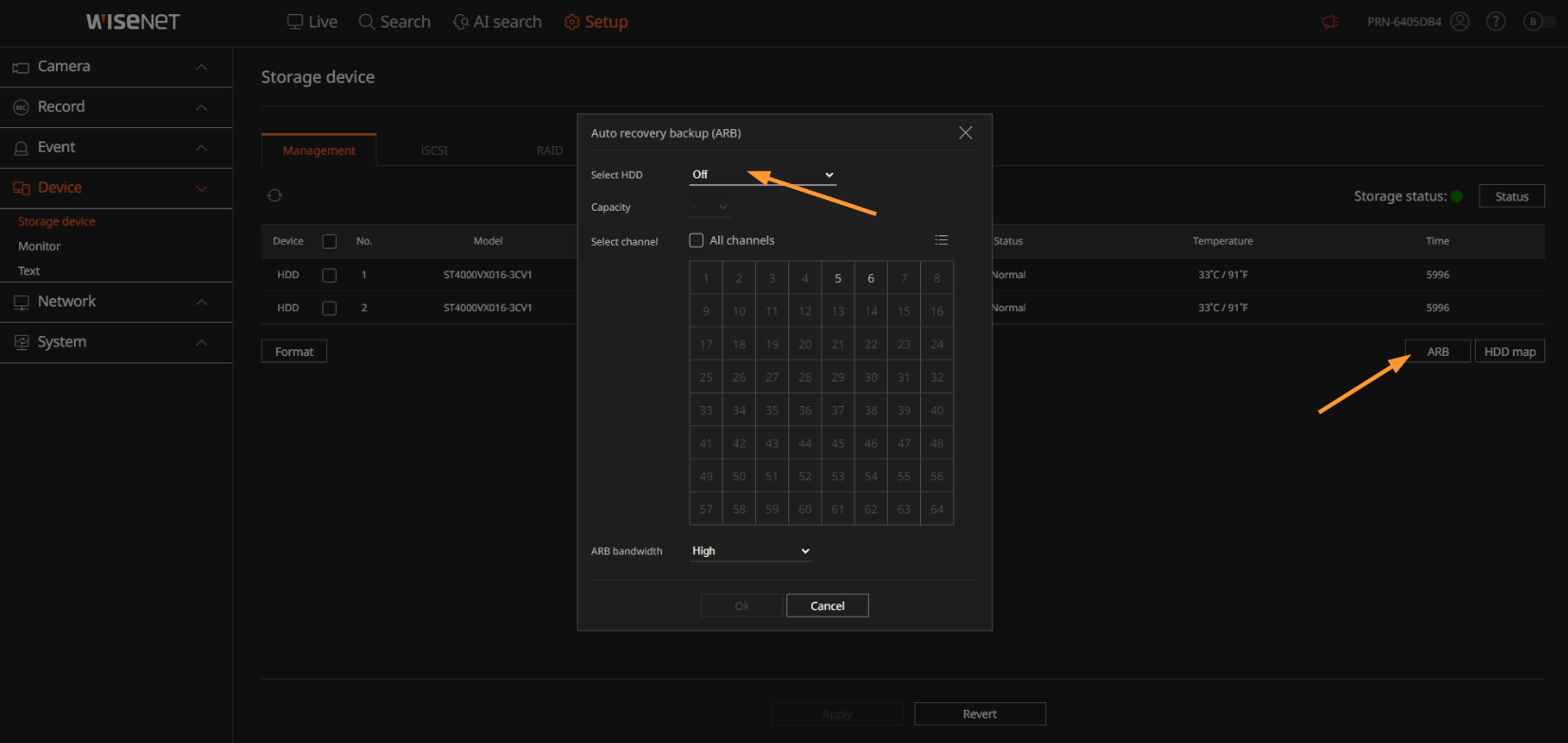Click the Storage device page heading
Viewport: 1568px width, 743px height.
318,77
